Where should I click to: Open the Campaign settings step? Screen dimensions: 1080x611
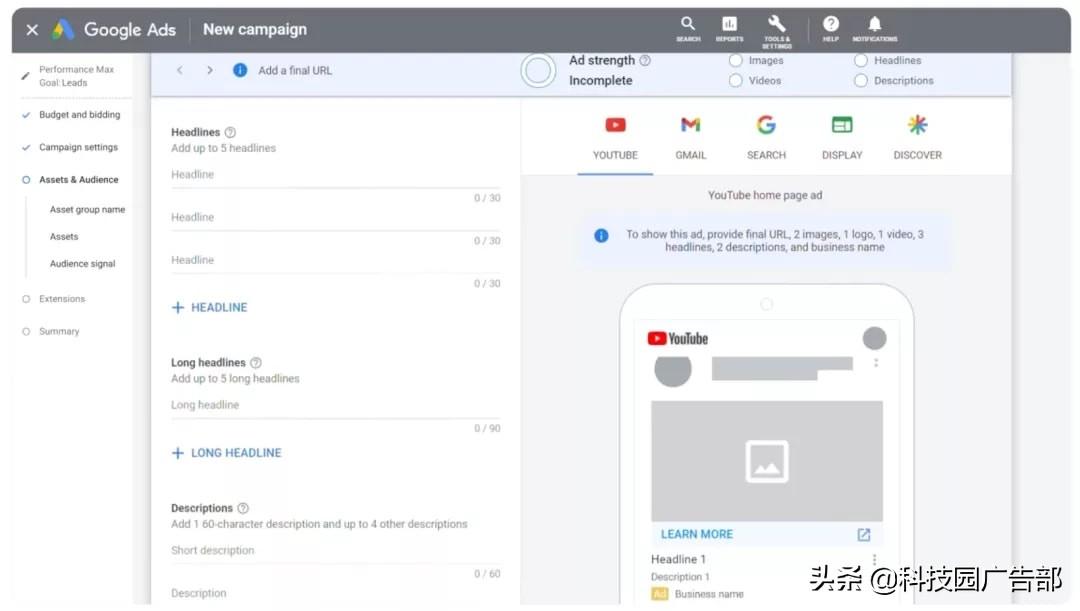pos(78,147)
